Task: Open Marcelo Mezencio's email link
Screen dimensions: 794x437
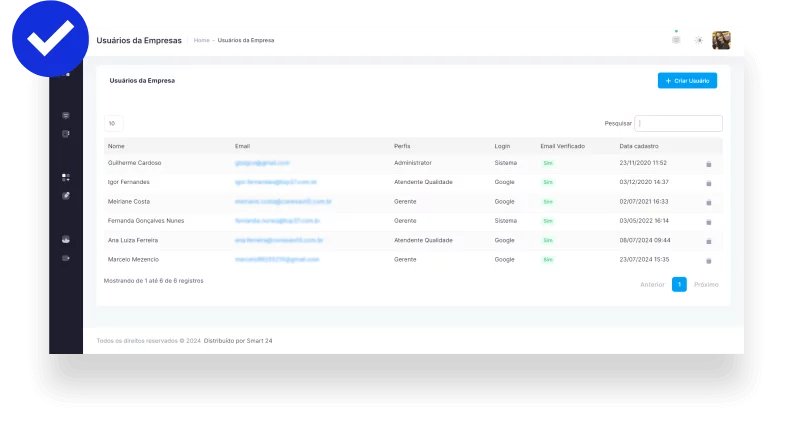Action: [x=277, y=259]
